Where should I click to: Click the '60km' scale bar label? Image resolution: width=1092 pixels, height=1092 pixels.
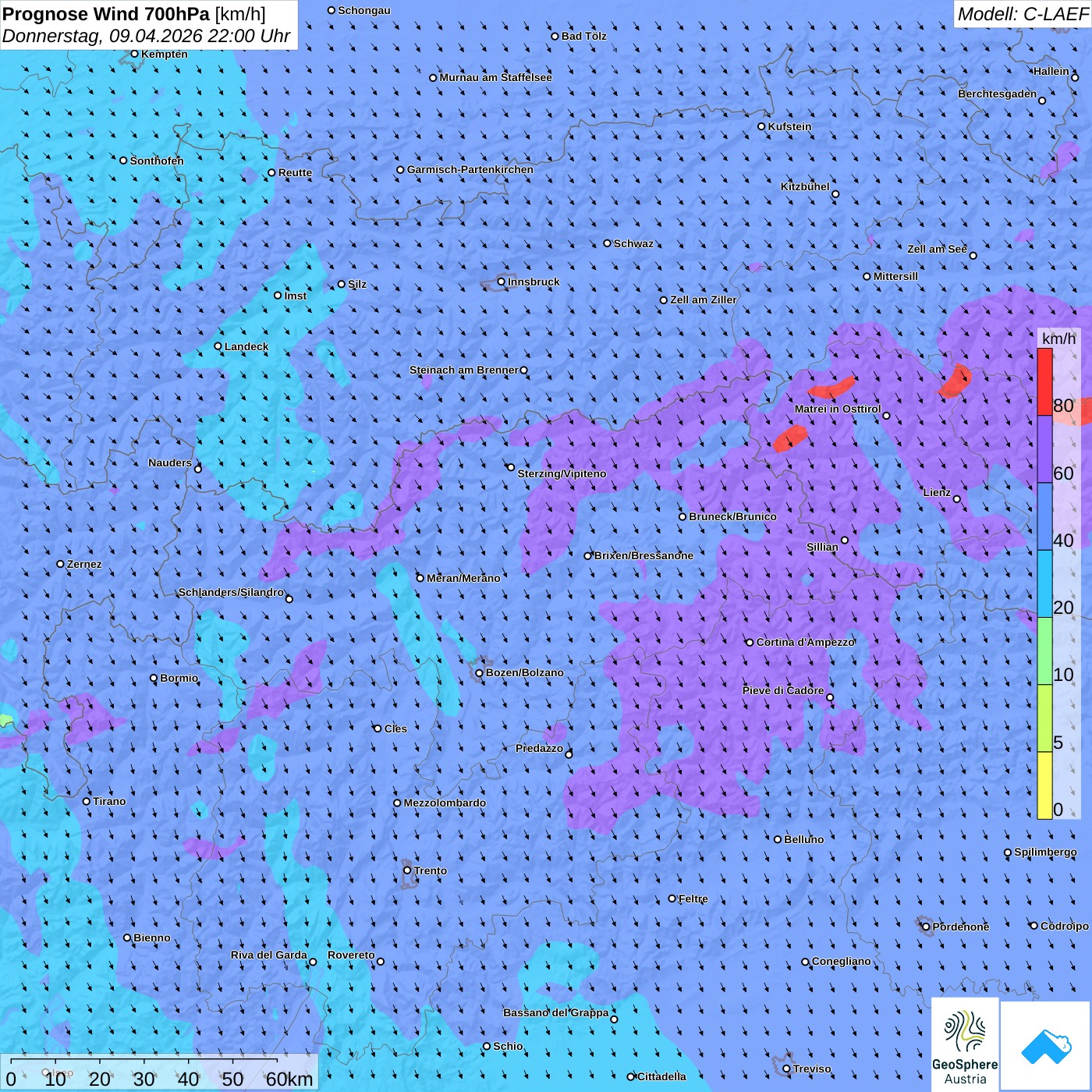tap(289, 1079)
